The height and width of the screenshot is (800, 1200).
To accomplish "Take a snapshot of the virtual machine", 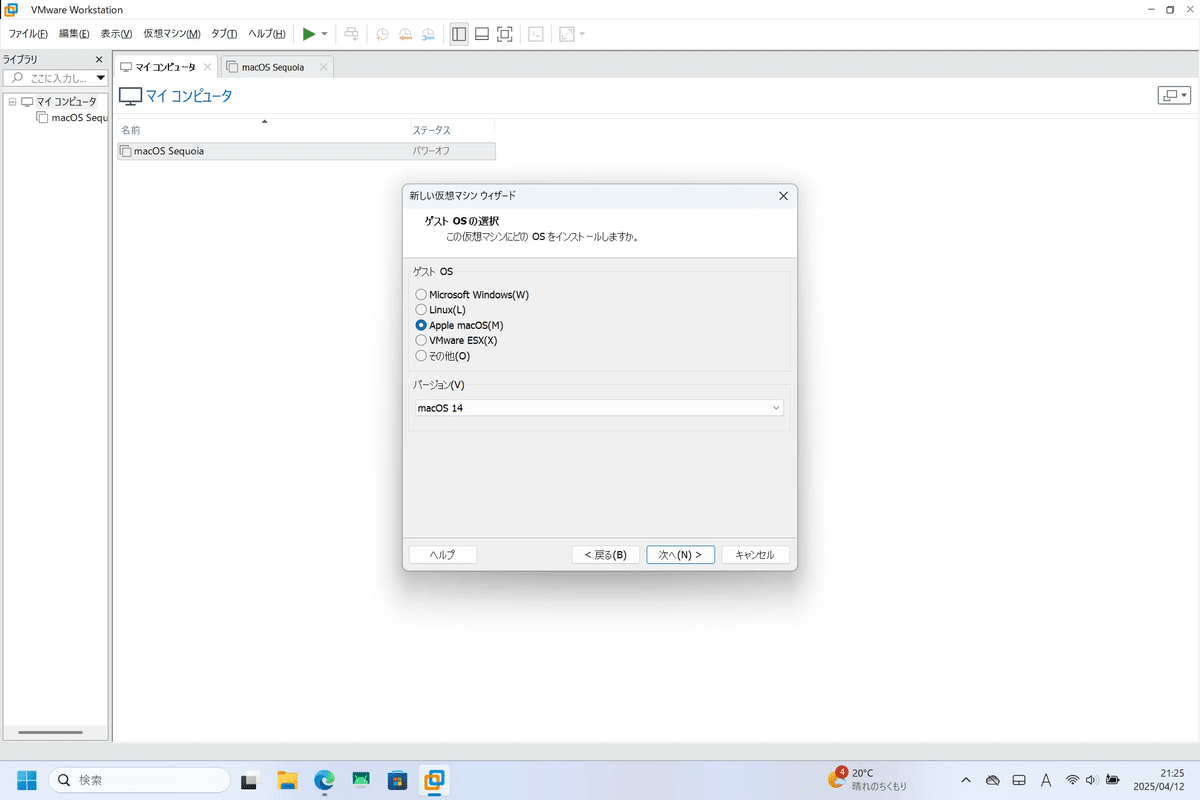I will 381,33.
